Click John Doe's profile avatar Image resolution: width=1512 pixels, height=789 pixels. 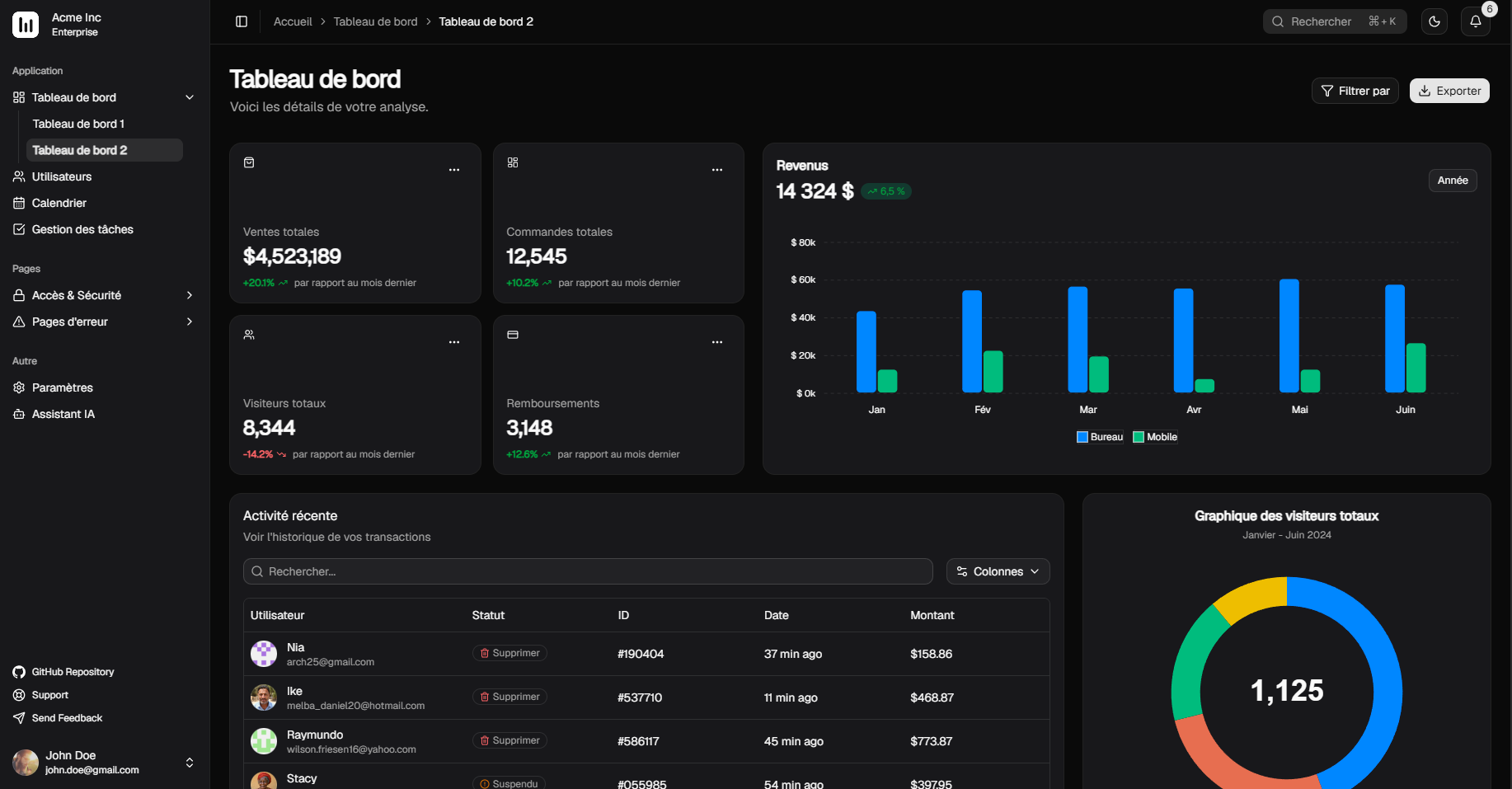click(26, 763)
